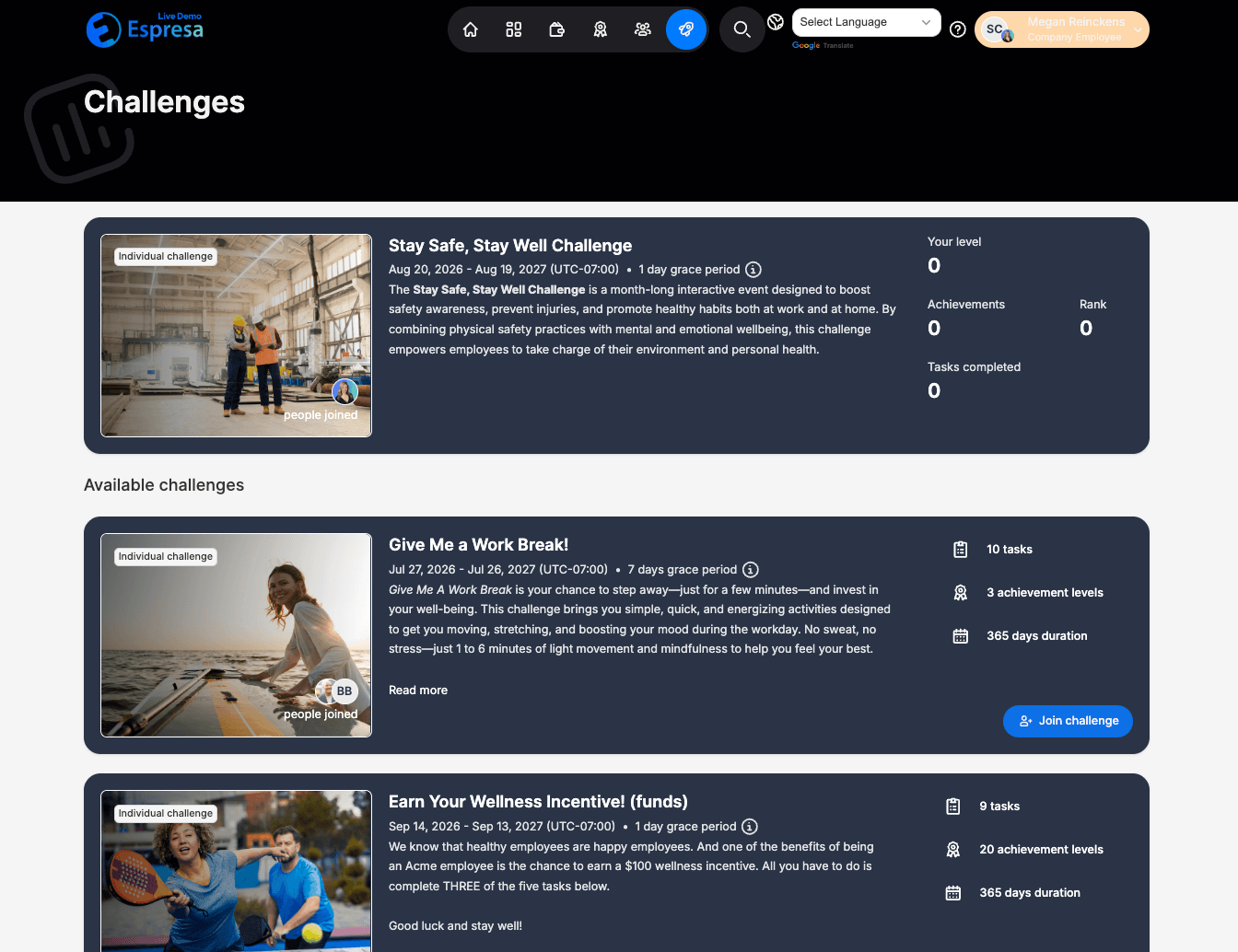Click the Available challenges heading
The width and height of the screenshot is (1238, 952).
tap(164, 485)
